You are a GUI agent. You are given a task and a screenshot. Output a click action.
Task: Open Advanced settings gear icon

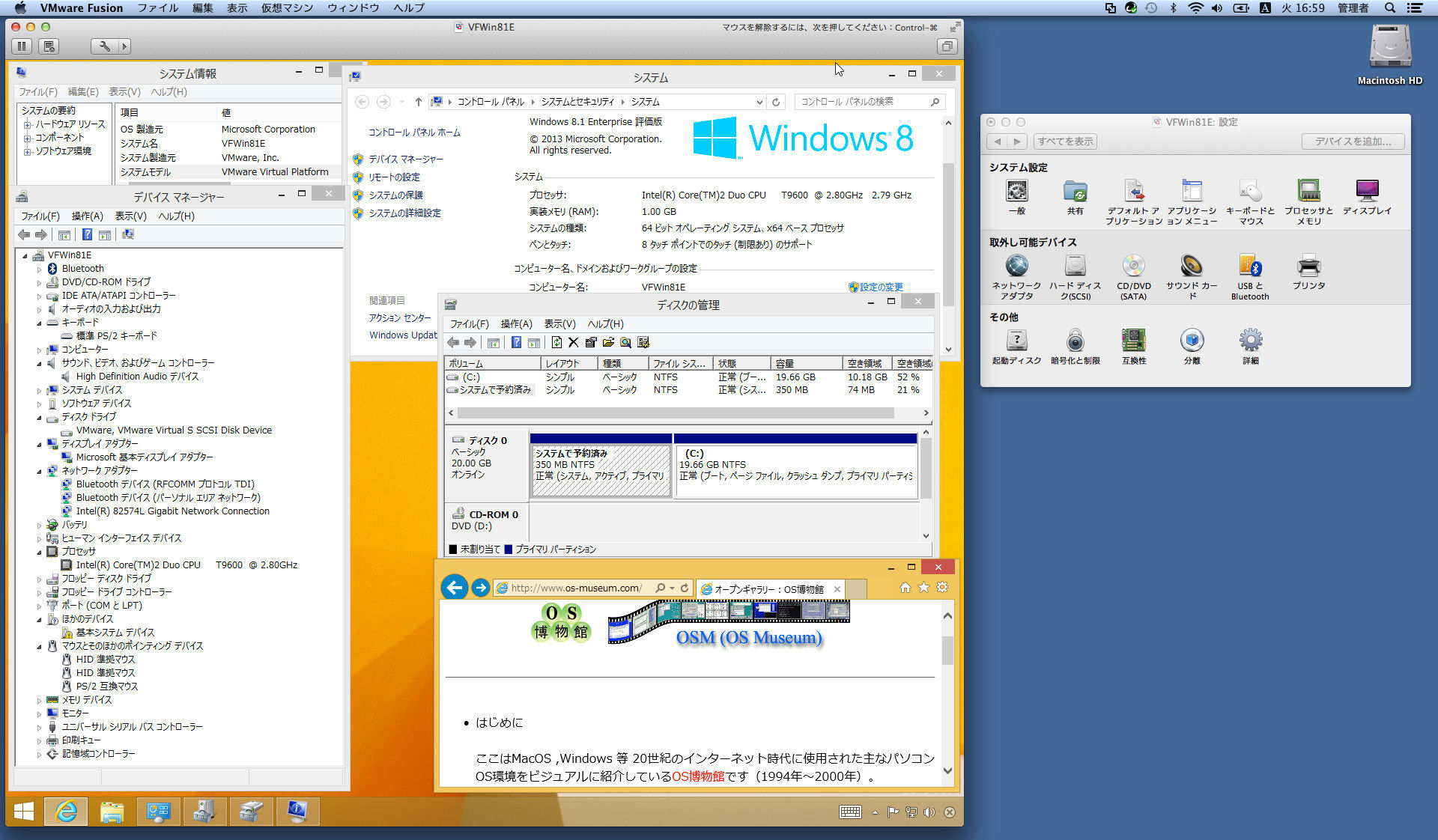coord(1250,341)
